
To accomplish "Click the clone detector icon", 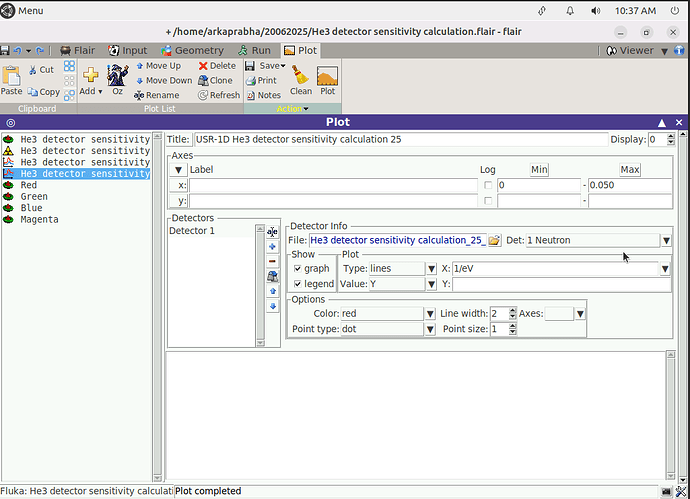I will click(x=272, y=276).
